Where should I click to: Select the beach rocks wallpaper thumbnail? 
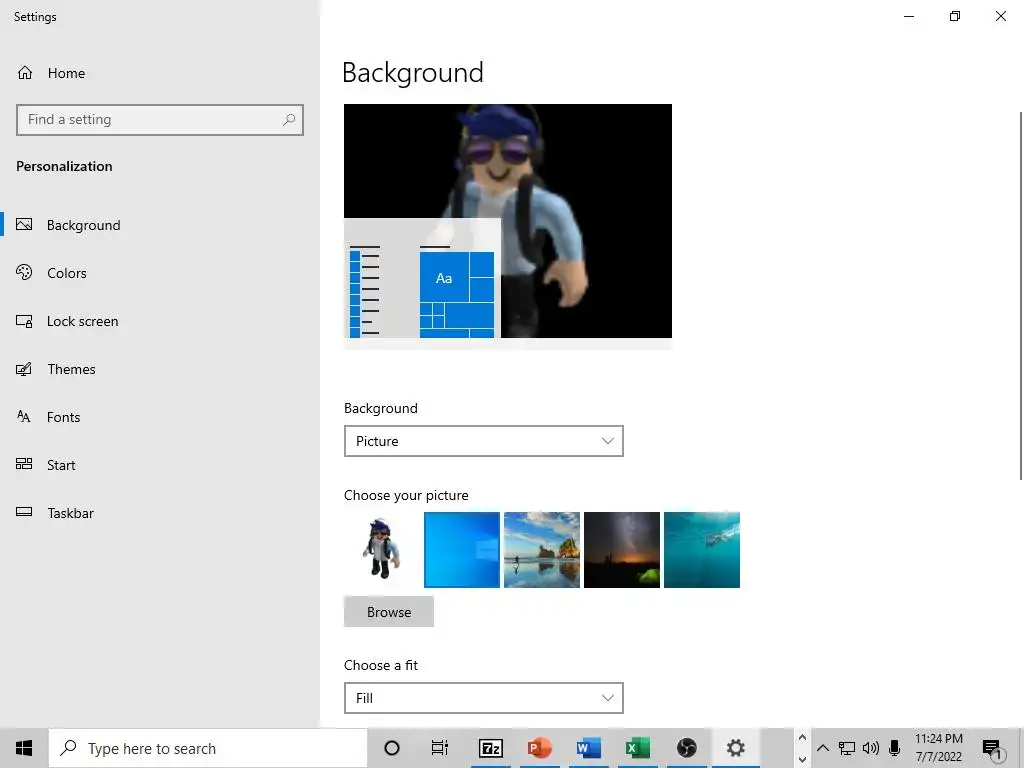coord(542,550)
